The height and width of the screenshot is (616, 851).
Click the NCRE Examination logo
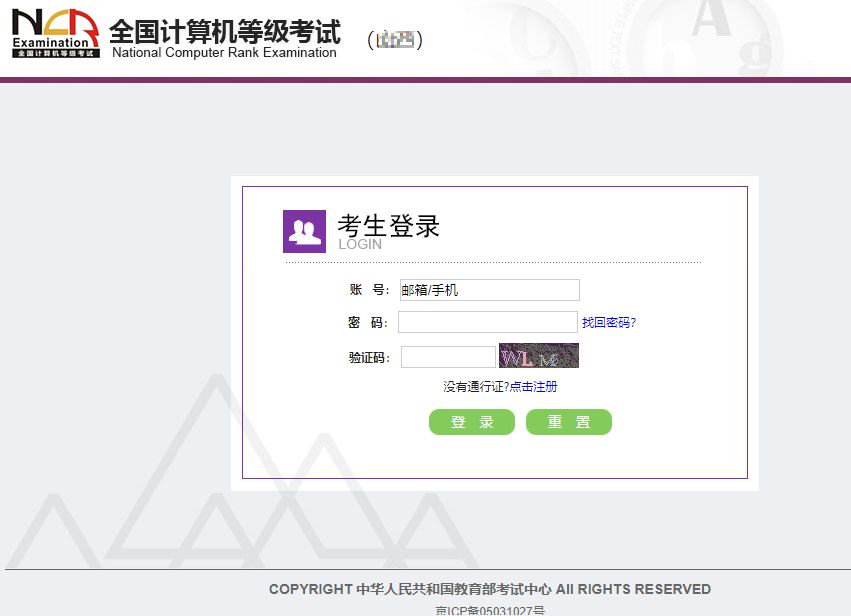[55, 33]
